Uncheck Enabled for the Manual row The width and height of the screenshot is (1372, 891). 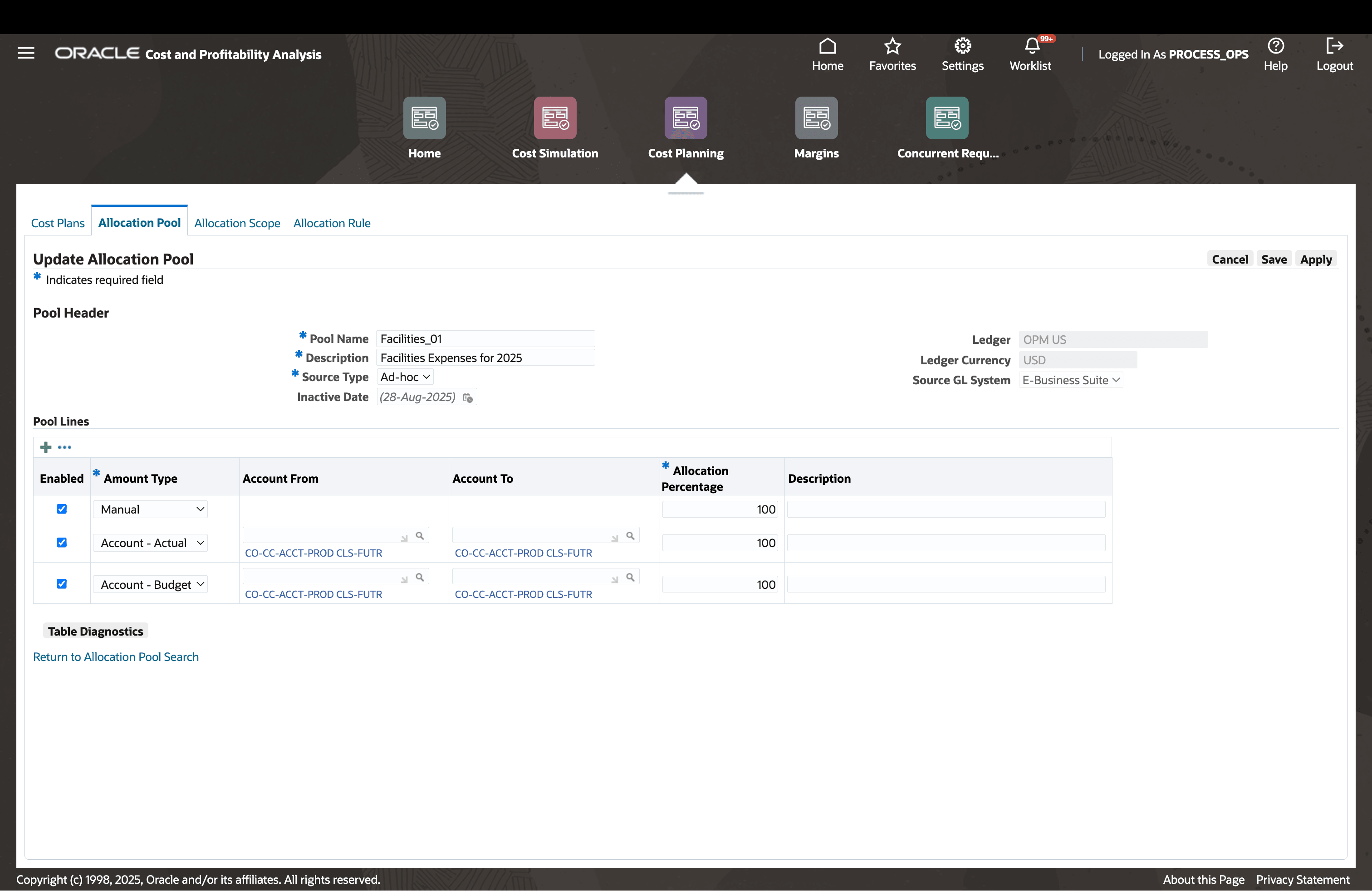pos(62,509)
